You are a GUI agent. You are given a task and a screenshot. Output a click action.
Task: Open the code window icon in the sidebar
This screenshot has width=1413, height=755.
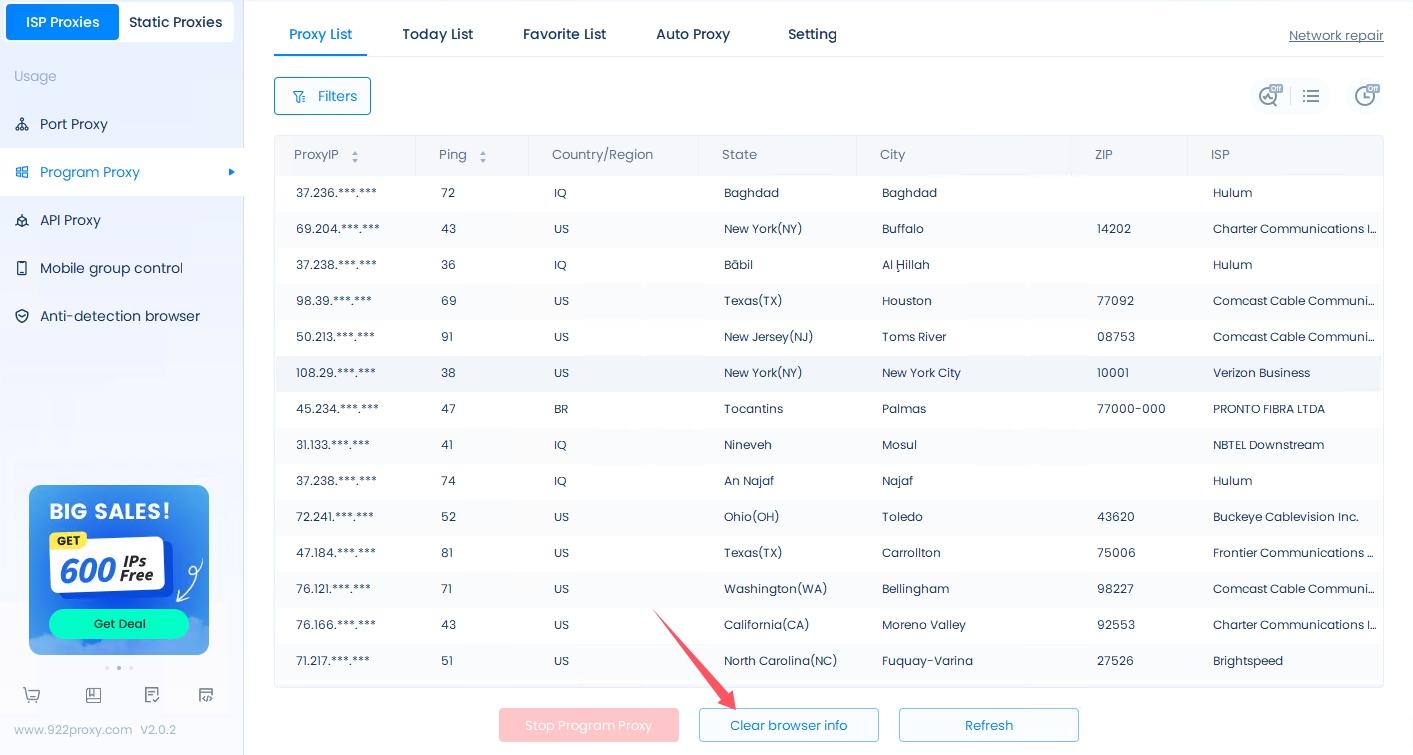(x=206, y=695)
